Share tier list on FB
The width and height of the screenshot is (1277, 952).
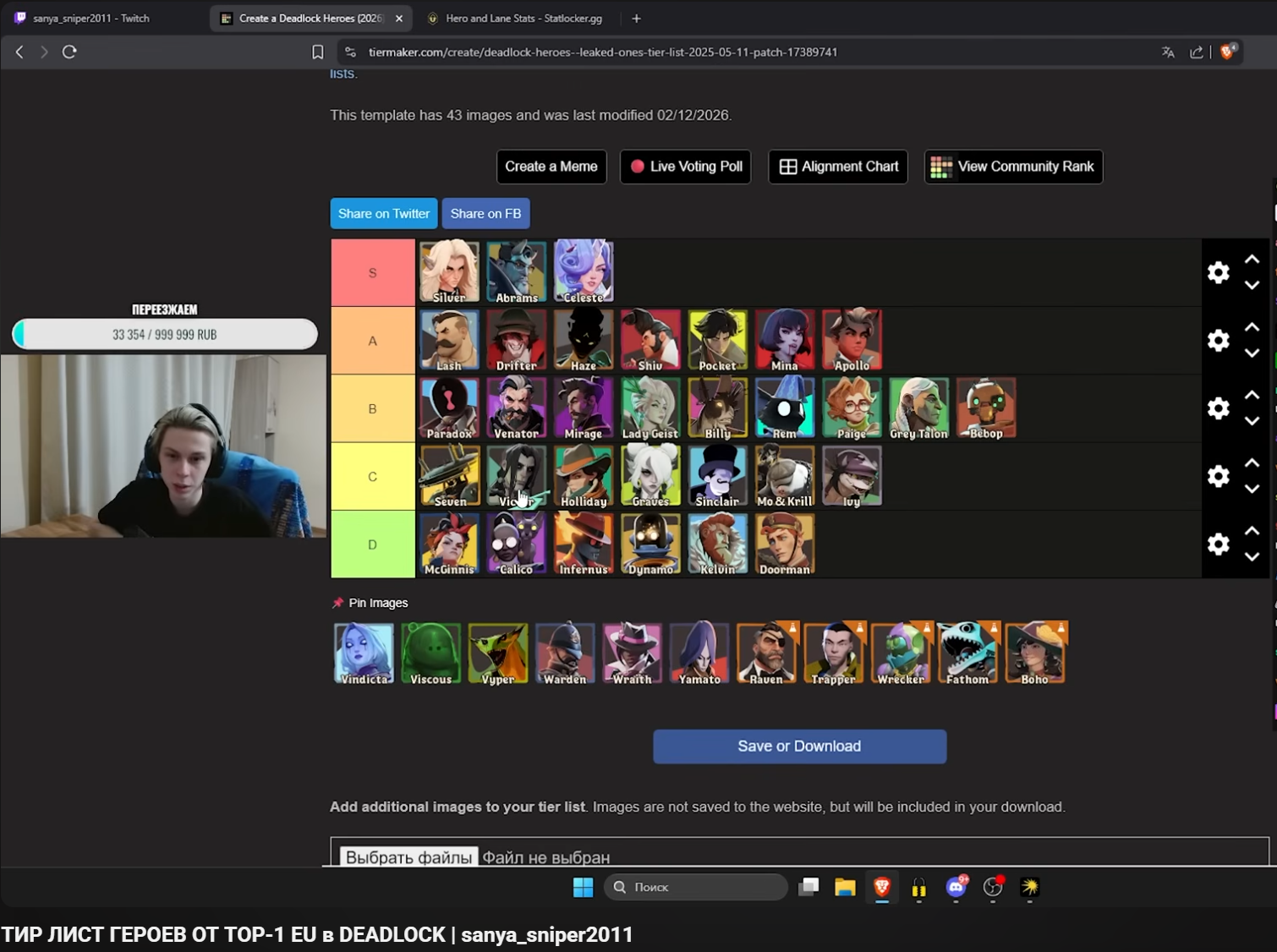tap(486, 214)
